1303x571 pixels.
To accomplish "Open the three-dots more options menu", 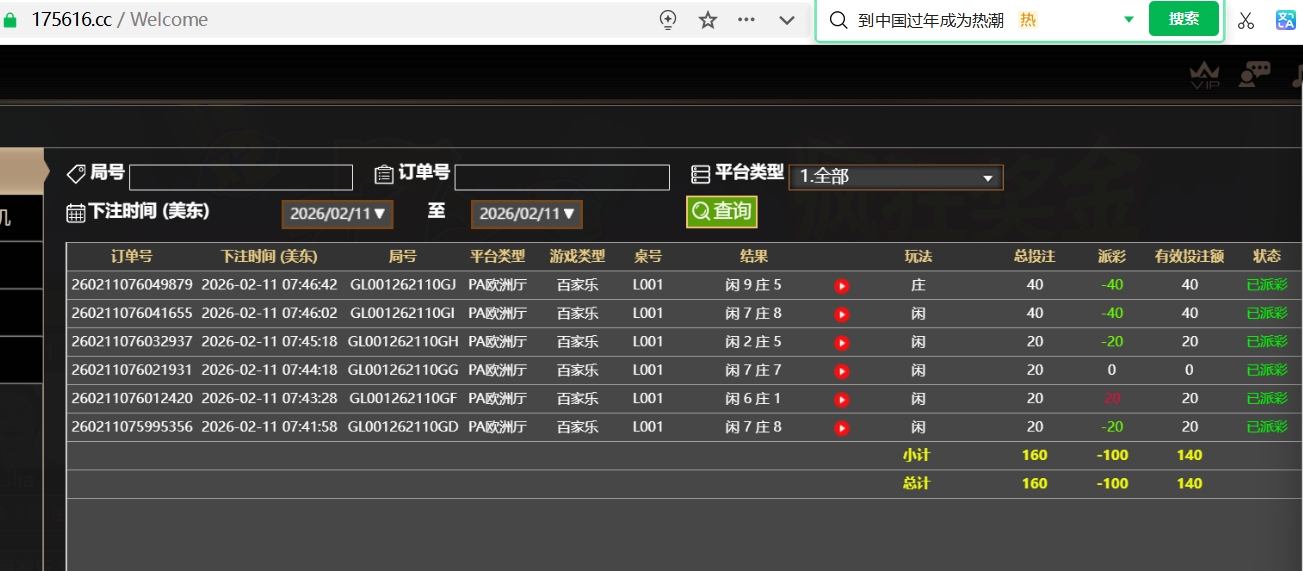I will click(x=746, y=20).
